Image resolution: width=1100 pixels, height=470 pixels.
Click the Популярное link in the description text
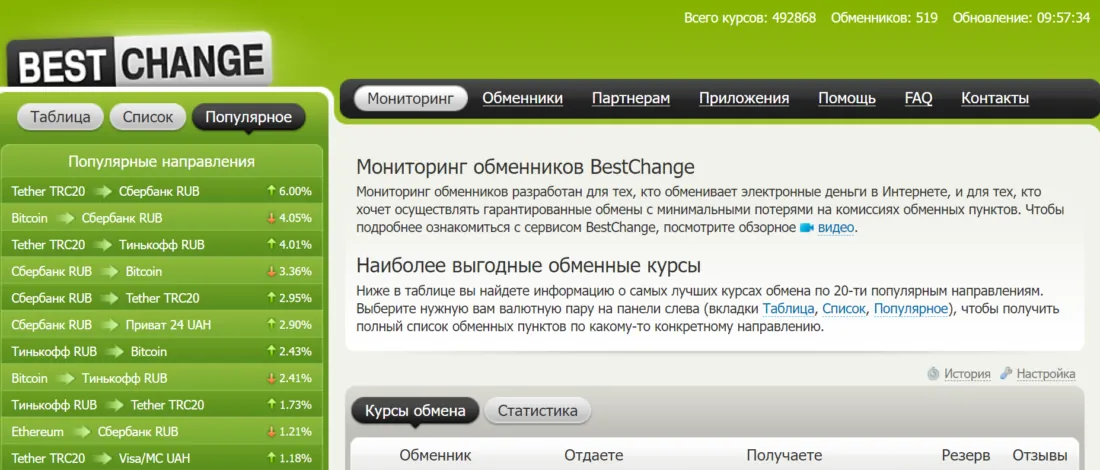coord(911,309)
